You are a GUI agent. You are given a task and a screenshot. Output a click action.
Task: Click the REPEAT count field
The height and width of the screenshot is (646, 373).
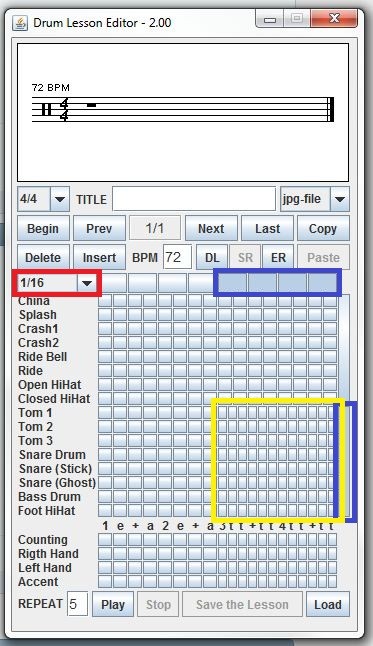77,604
